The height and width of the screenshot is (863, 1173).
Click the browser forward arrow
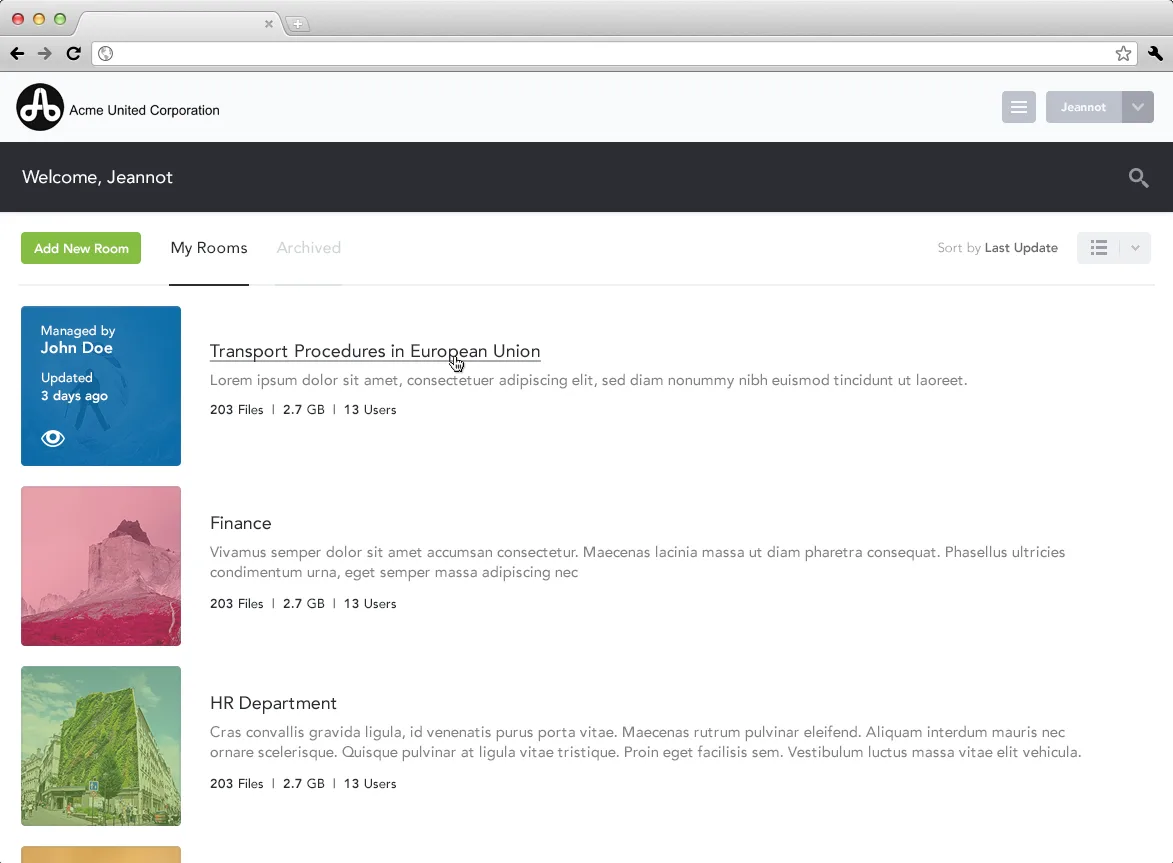(x=45, y=53)
